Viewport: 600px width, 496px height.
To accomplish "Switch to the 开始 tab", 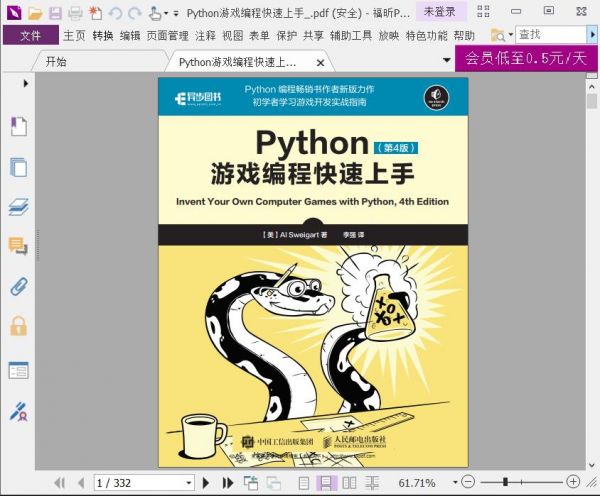I will tap(56, 61).
